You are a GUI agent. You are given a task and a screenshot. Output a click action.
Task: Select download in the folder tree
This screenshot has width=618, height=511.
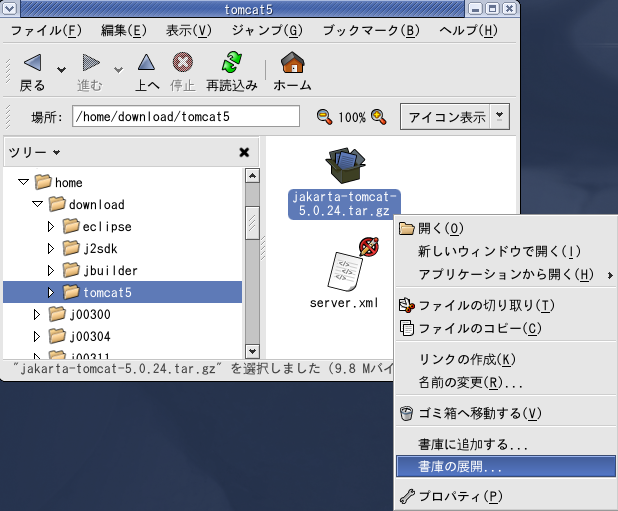(97, 204)
